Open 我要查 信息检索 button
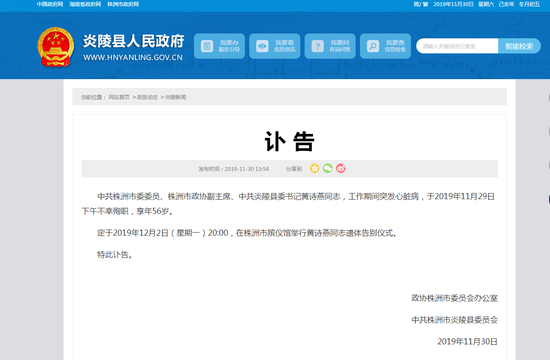The image size is (550, 360). click(385, 46)
